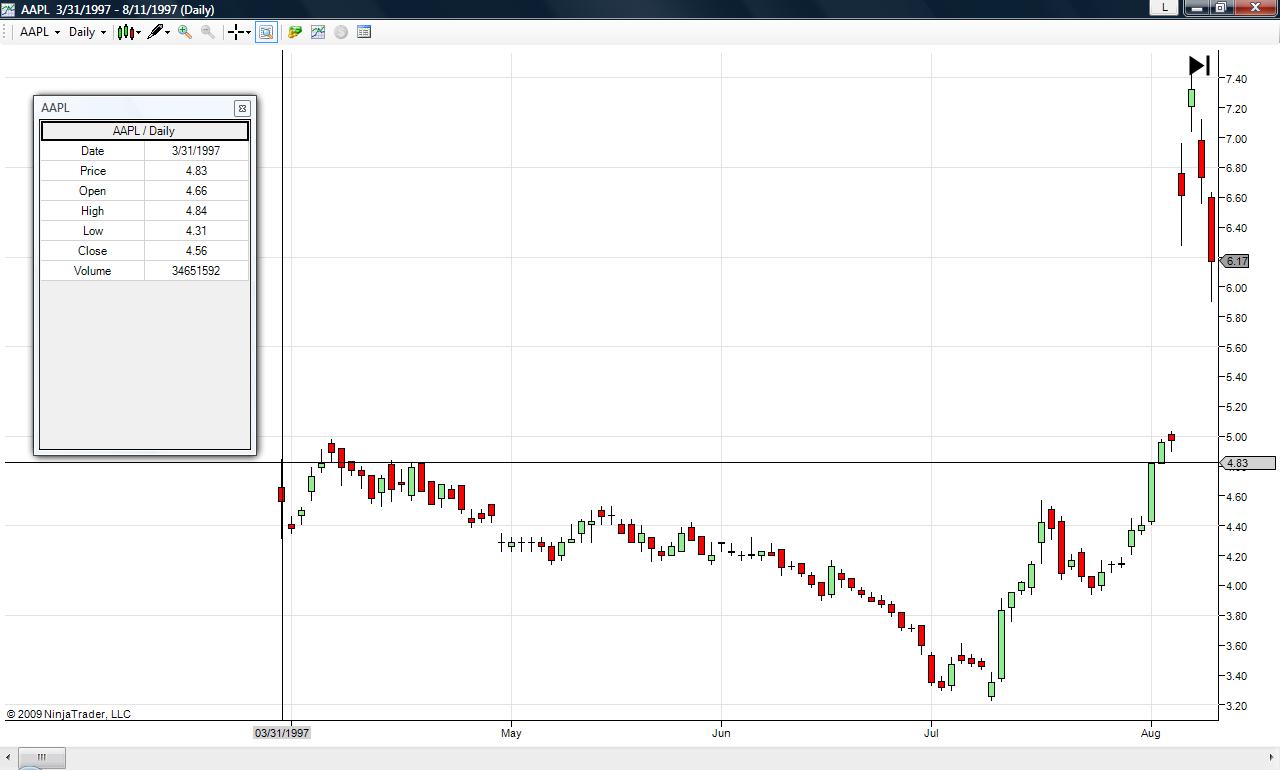Click the Aug label on time axis
Image resolution: width=1280 pixels, height=770 pixels.
coord(1151,733)
